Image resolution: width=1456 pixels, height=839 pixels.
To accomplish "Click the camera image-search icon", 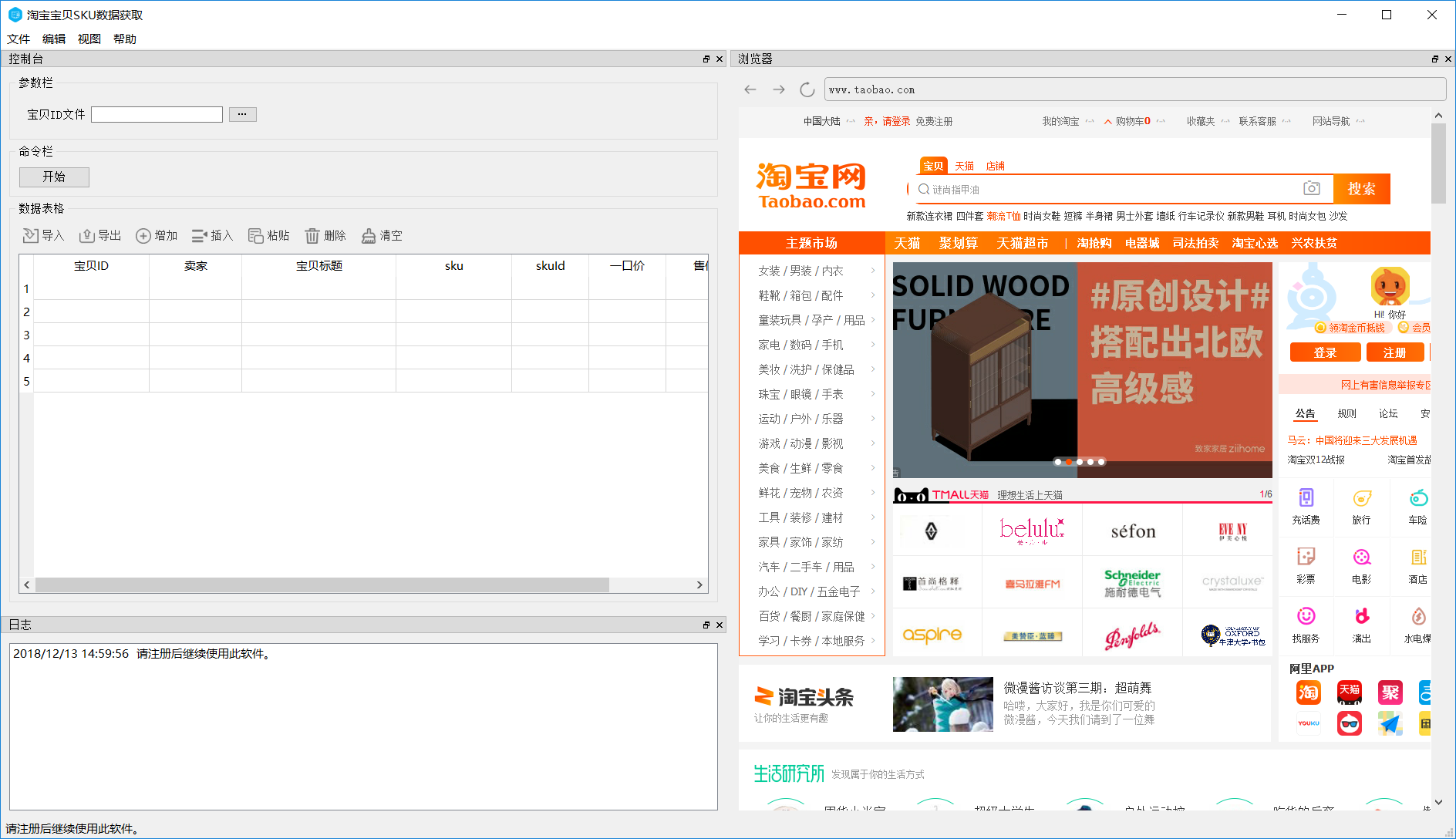I will click(x=1312, y=188).
